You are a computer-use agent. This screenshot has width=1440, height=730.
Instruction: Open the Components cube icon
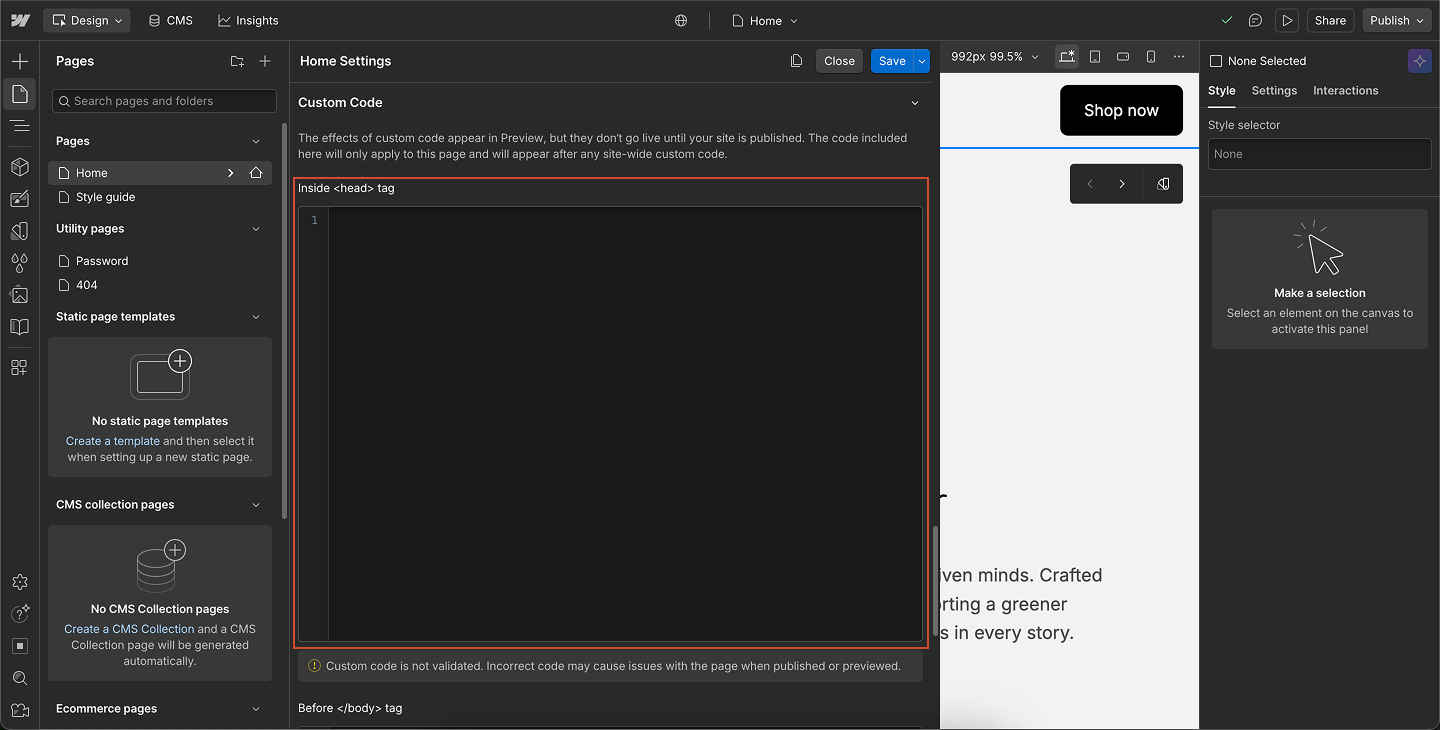[19, 166]
